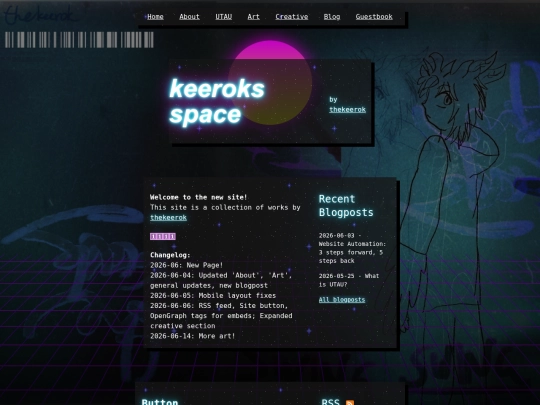Click the Recent Blogposts heading
The height and width of the screenshot is (405, 540).
(346, 206)
